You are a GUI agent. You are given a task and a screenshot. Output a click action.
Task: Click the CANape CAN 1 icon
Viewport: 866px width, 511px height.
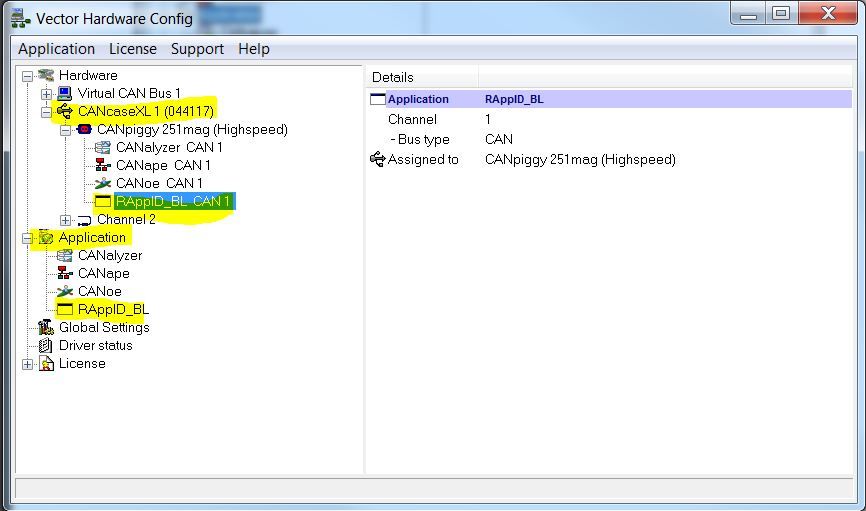click(103, 165)
